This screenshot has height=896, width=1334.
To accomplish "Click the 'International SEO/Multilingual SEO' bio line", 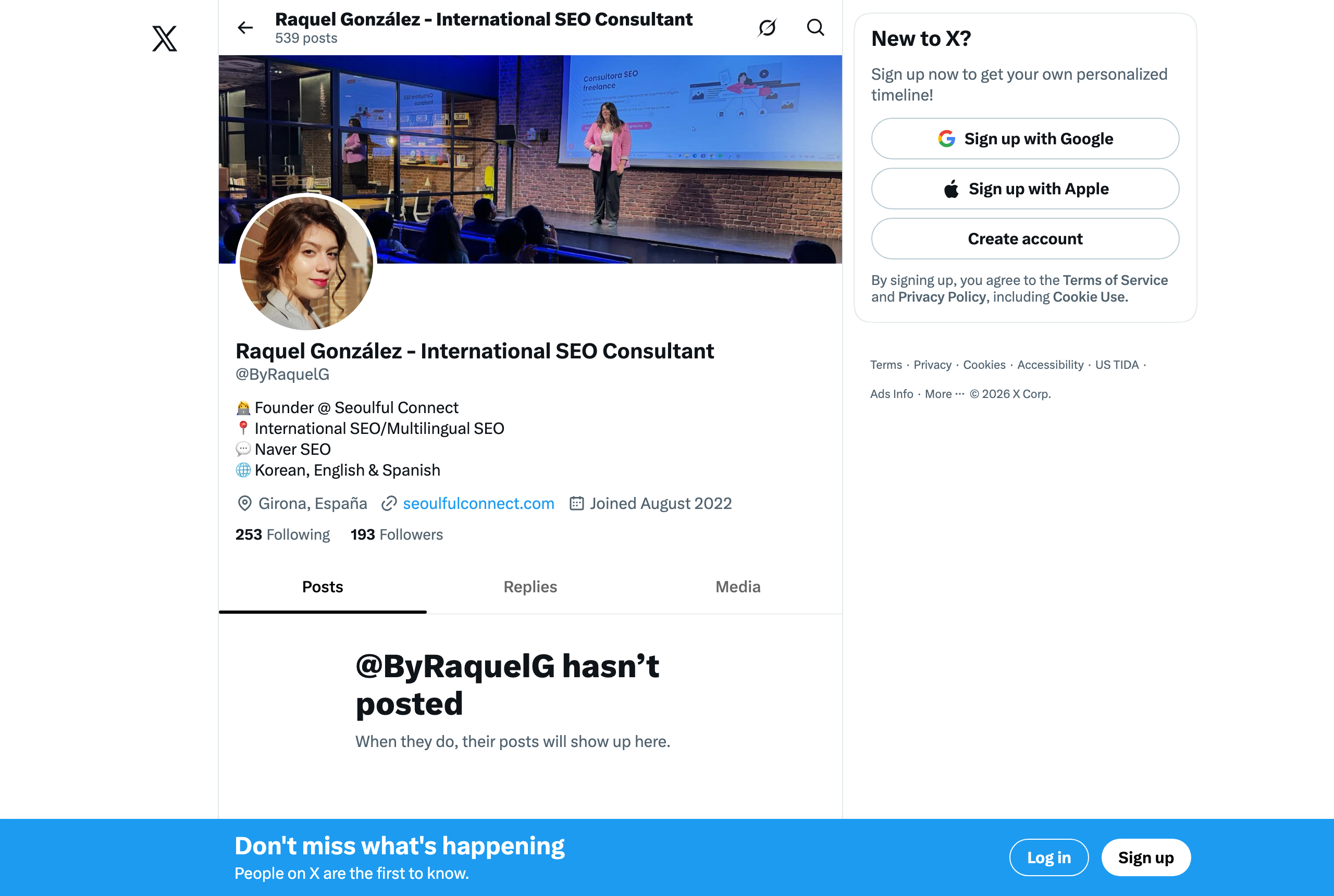I will tap(379, 428).
